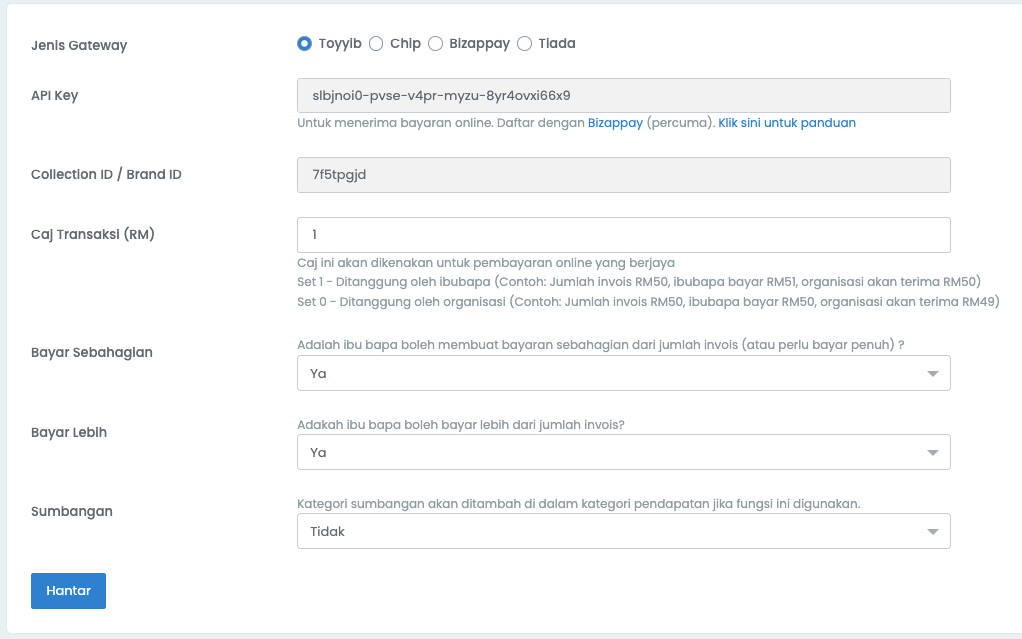This screenshot has width=1022, height=639.
Task: Focus the Collection ID / Brand ID input
Action: [x=623, y=175]
